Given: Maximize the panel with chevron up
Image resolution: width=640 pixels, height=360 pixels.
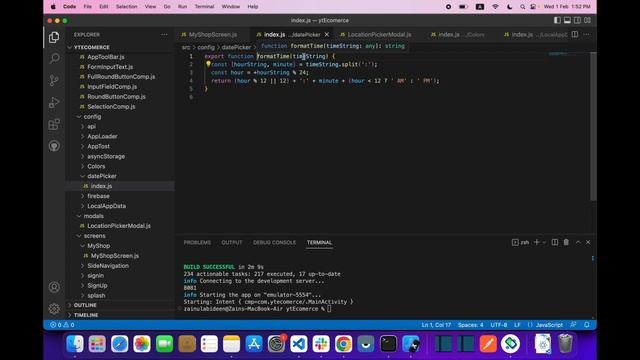Looking at the screenshot, I should 578,242.
